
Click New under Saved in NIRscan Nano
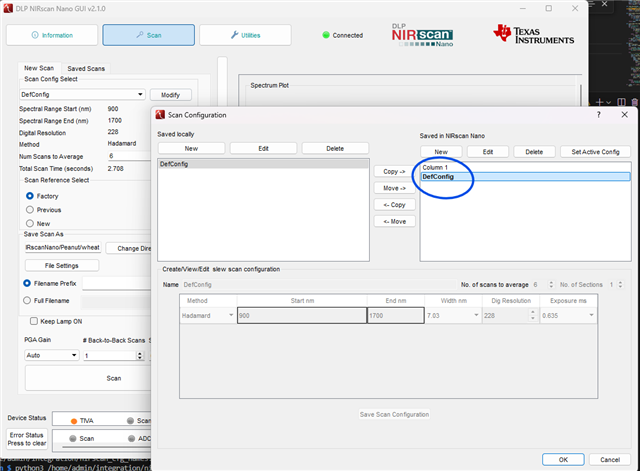441,152
